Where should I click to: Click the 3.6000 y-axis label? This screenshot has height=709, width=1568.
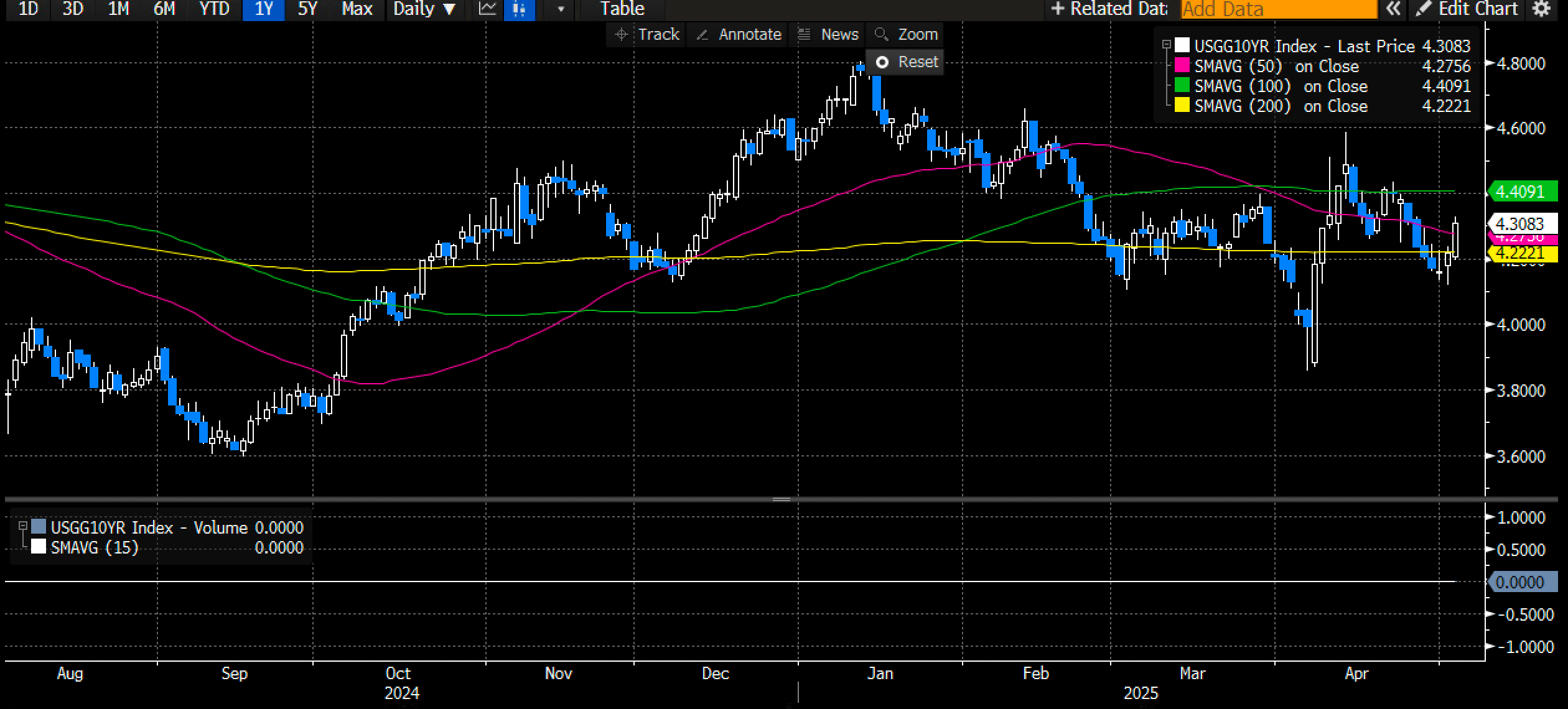pos(1521,456)
